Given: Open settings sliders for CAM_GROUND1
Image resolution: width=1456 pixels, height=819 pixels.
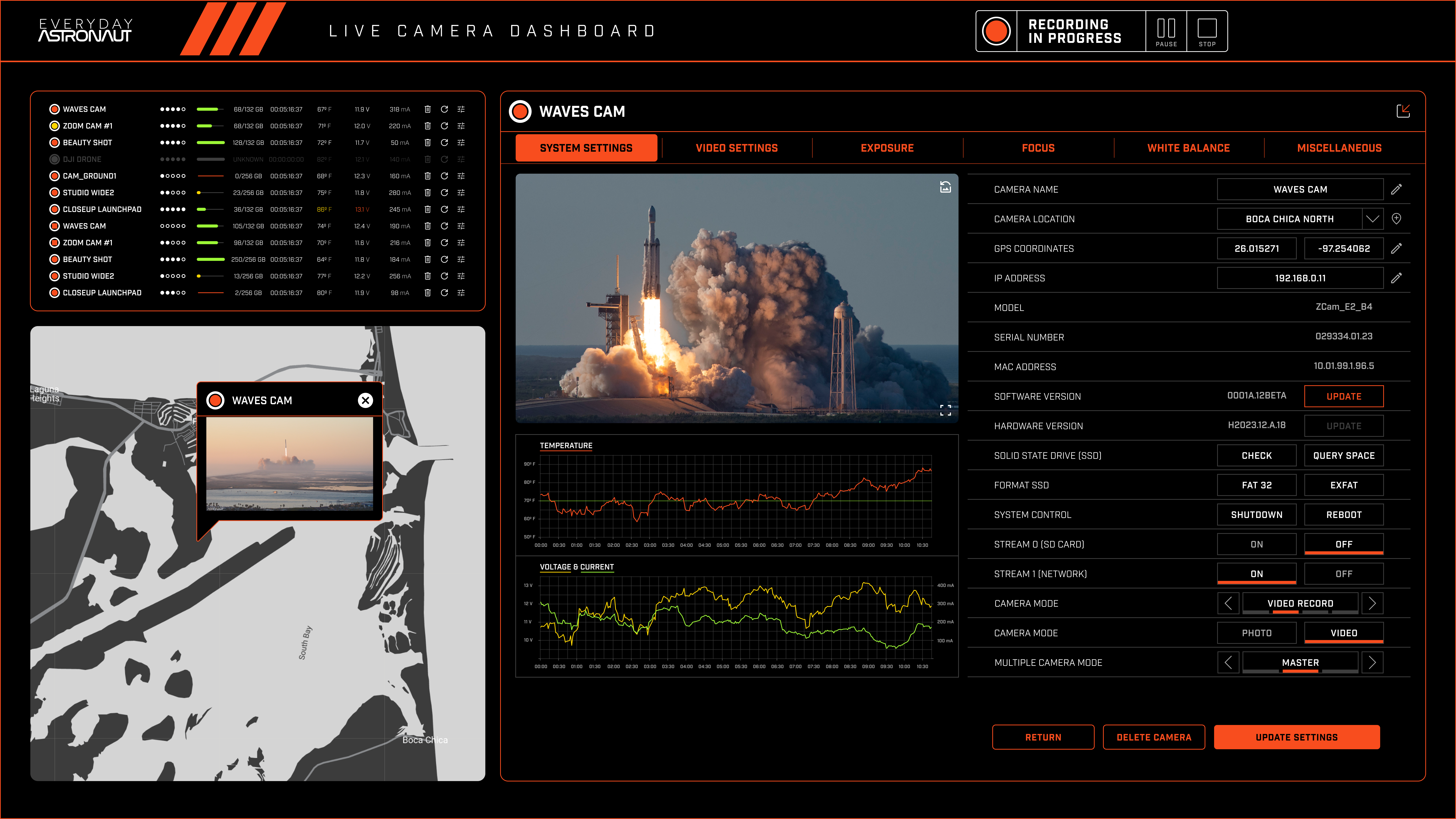Looking at the screenshot, I should [461, 176].
